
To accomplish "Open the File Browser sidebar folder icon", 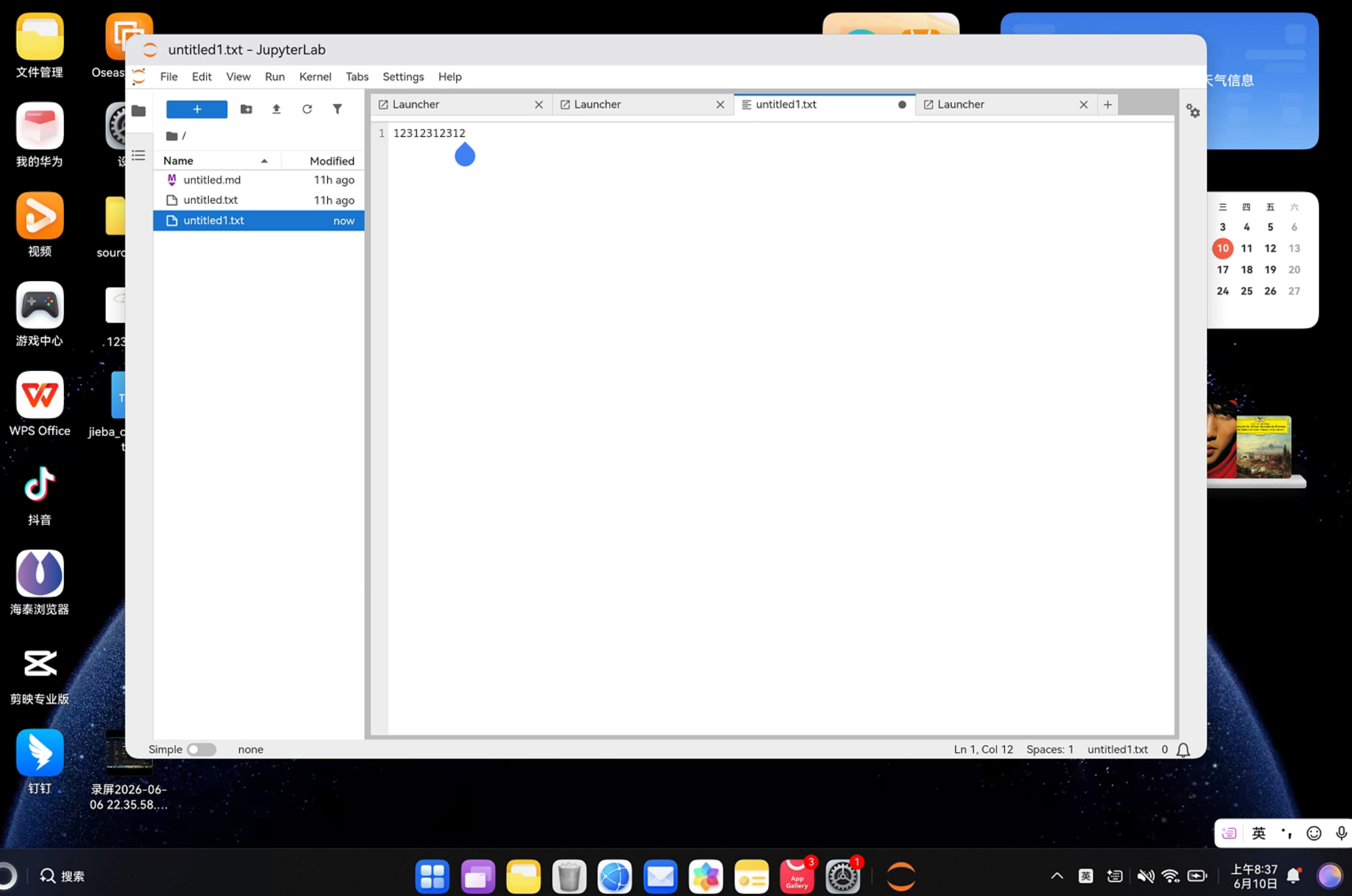I will click(x=138, y=111).
